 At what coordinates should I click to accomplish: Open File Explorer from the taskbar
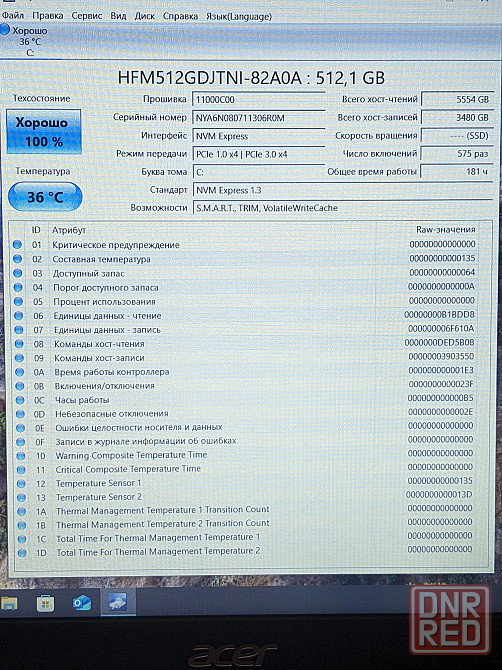(x=9, y=603)
